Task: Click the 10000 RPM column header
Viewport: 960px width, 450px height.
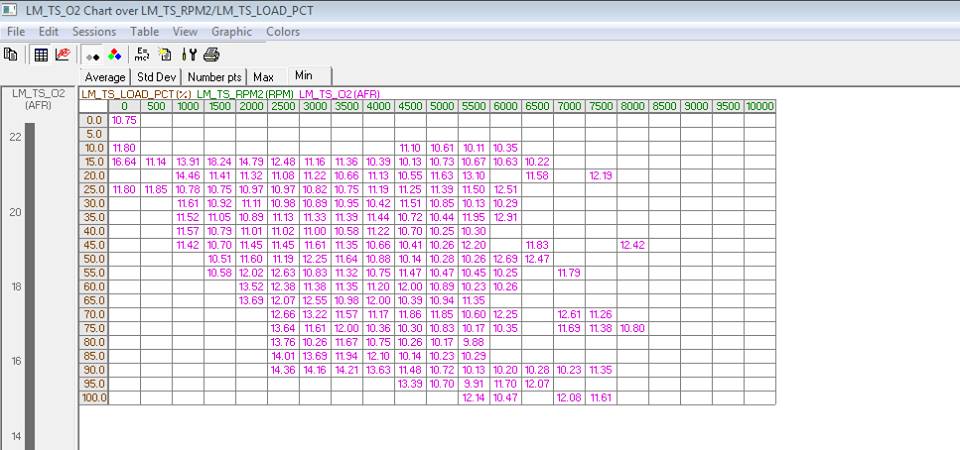Action: tap(760, 107)
